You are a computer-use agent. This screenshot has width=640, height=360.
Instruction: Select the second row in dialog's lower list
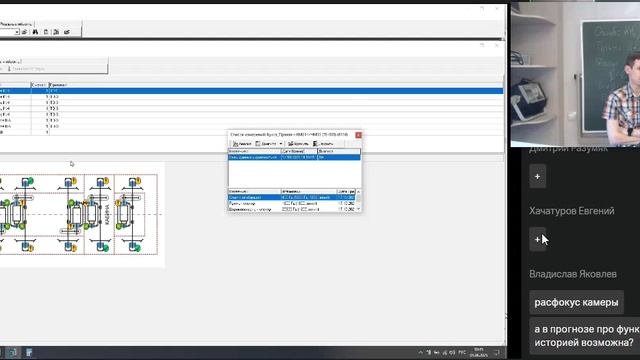[292, 203]
